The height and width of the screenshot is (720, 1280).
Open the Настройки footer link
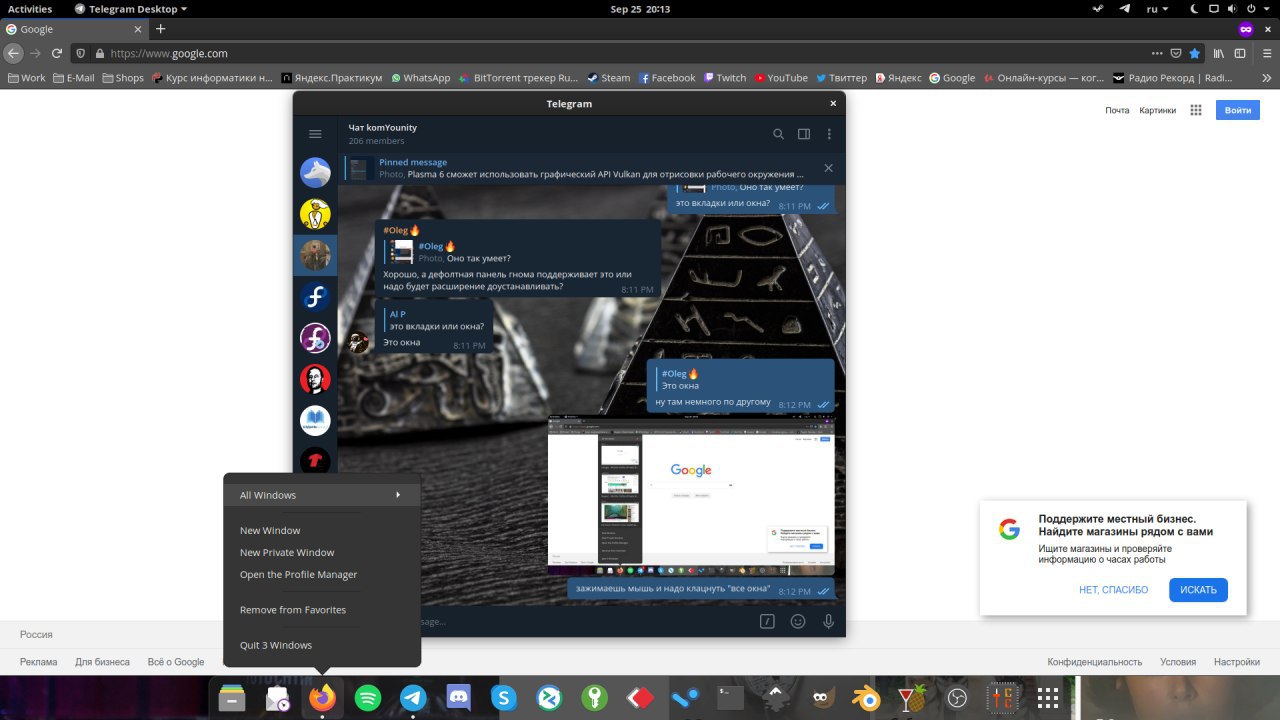click(1237, 662)
